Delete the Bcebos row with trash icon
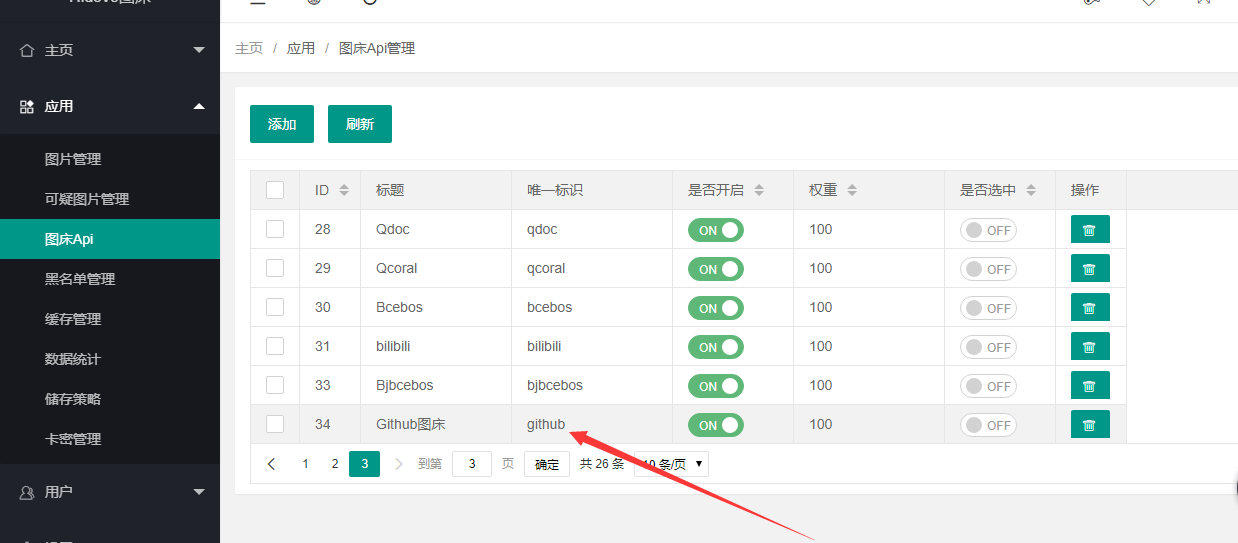The width and height of the screenshot is (1238, 543). coord(1090,308)
